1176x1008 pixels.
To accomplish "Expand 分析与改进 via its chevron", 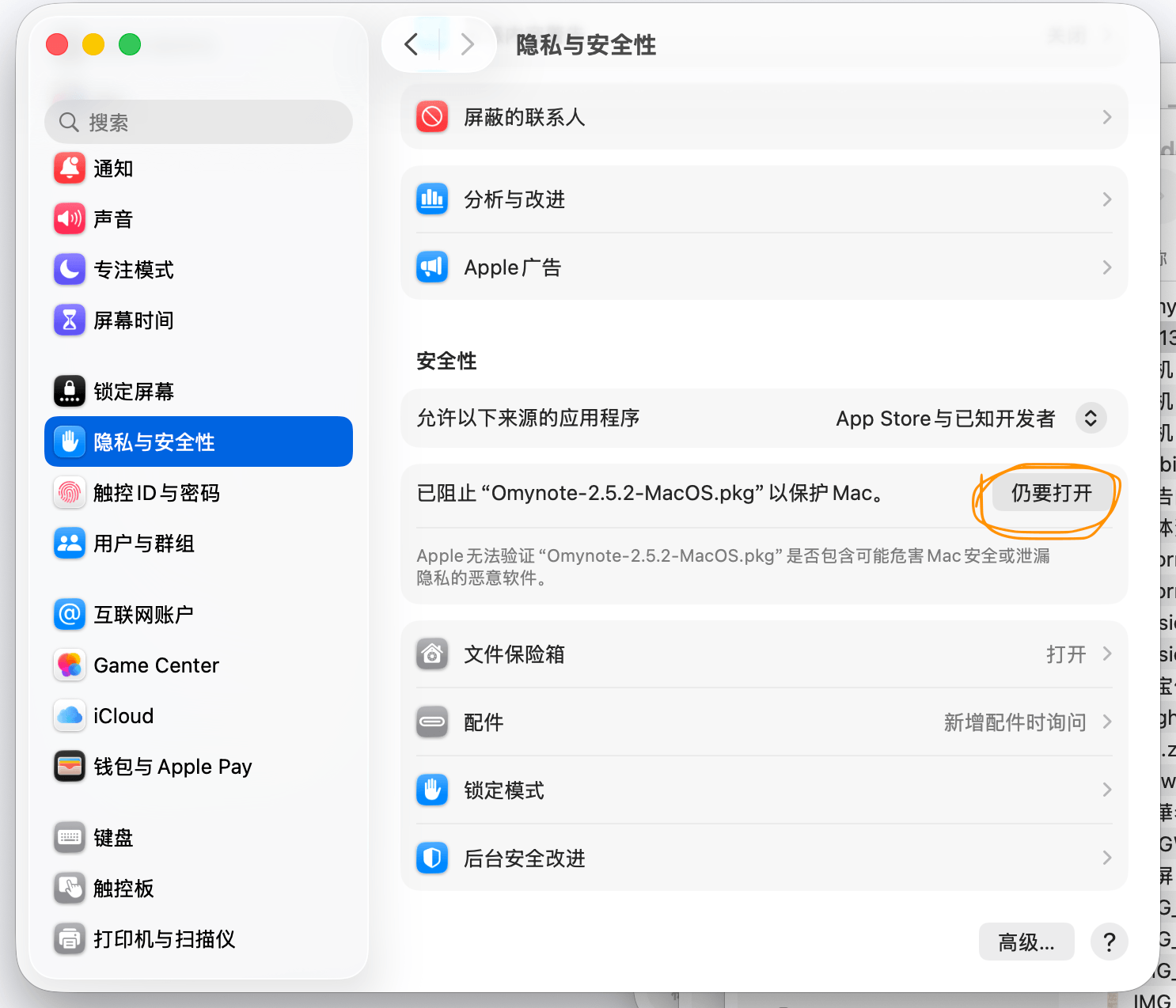I will click(x=1107, y=199).
